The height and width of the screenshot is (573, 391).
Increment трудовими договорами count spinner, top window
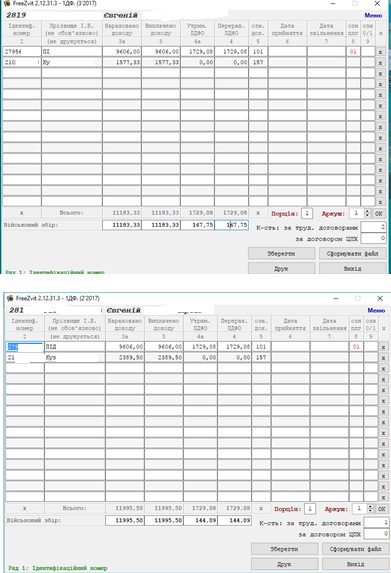click(x=383, y=225)
